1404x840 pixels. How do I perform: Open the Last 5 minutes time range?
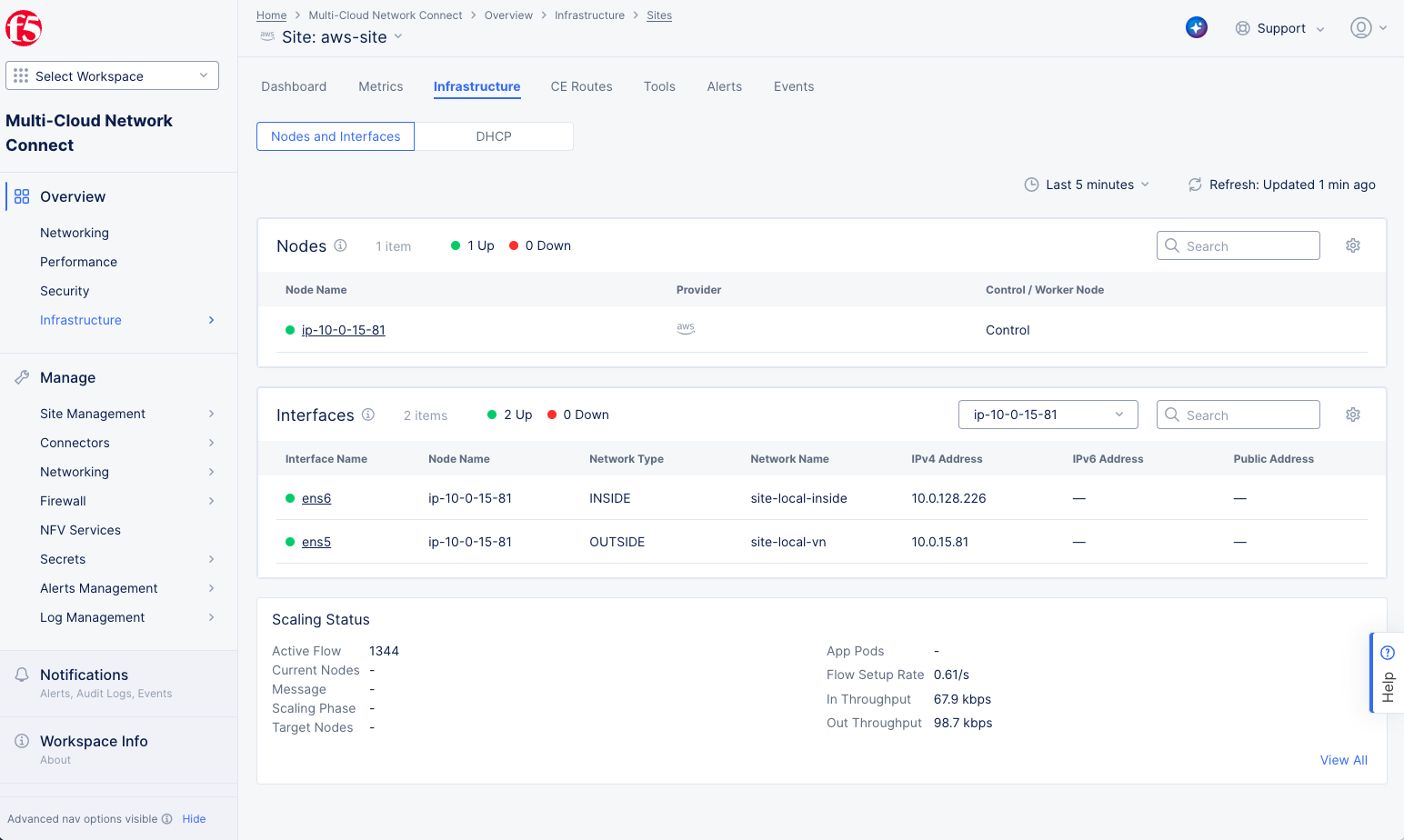point(1088,185)
